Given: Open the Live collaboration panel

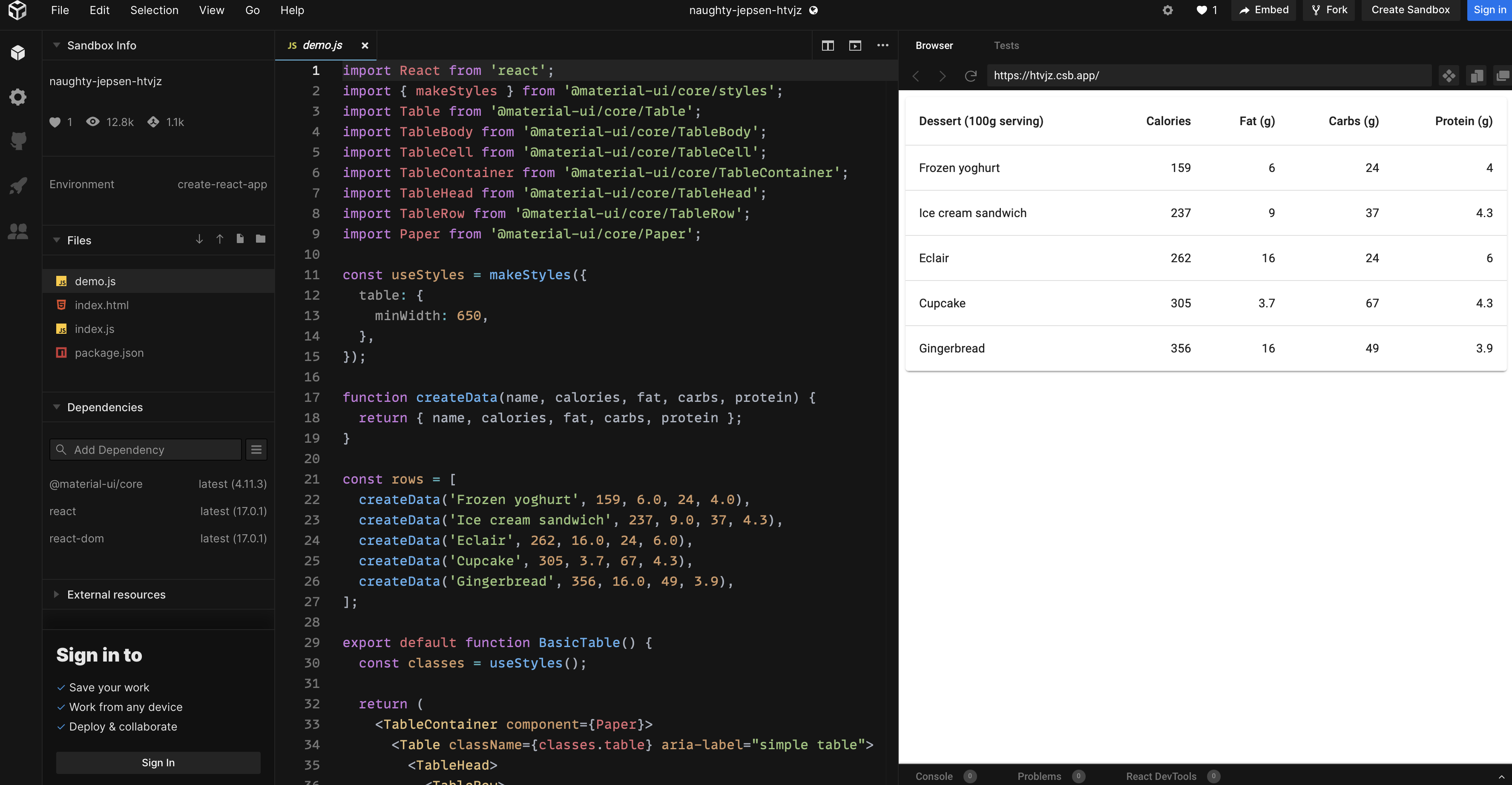Looking at the screenshot, I should [17, 232].
